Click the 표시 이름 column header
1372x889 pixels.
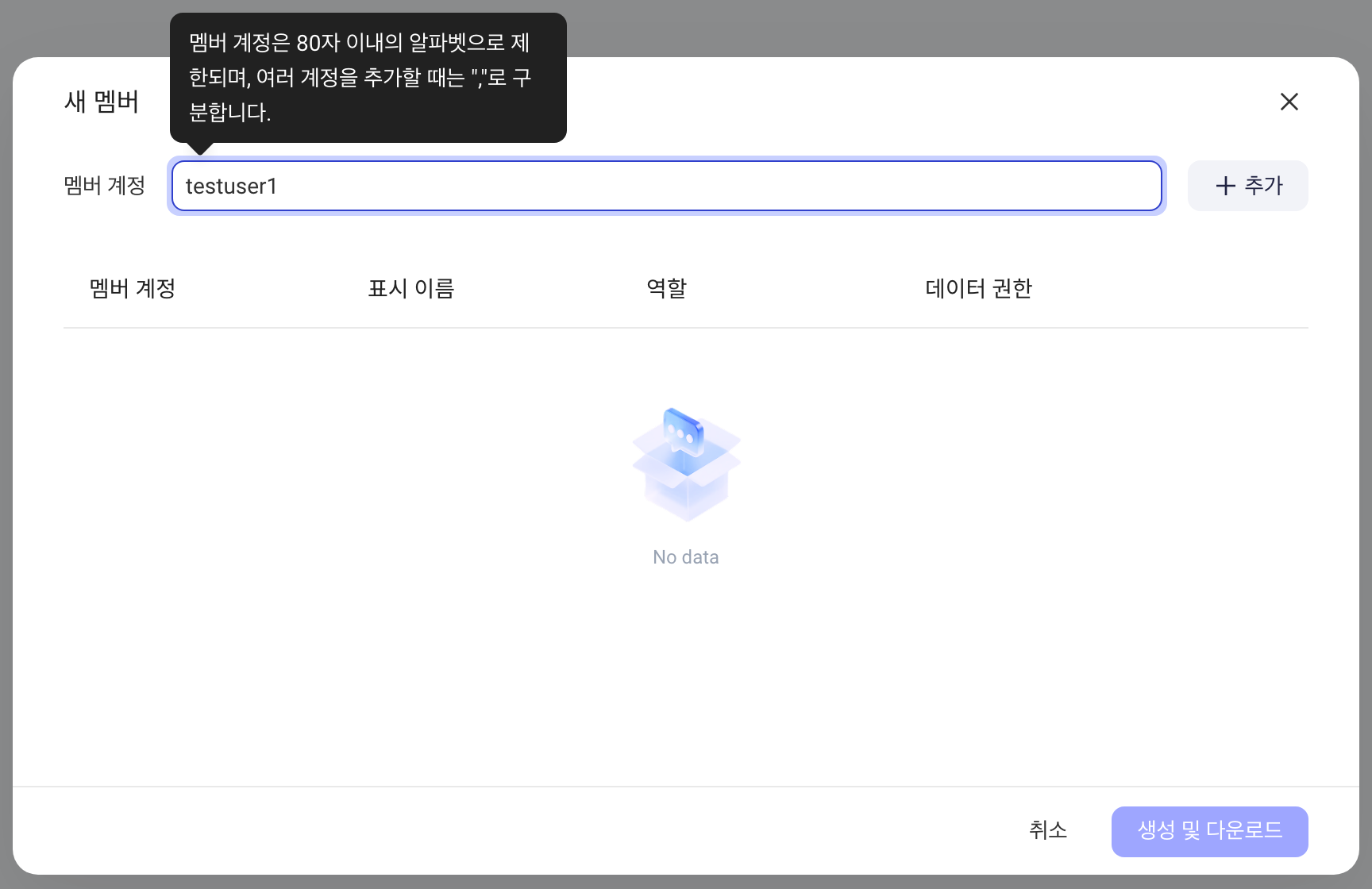click(411, 288)
